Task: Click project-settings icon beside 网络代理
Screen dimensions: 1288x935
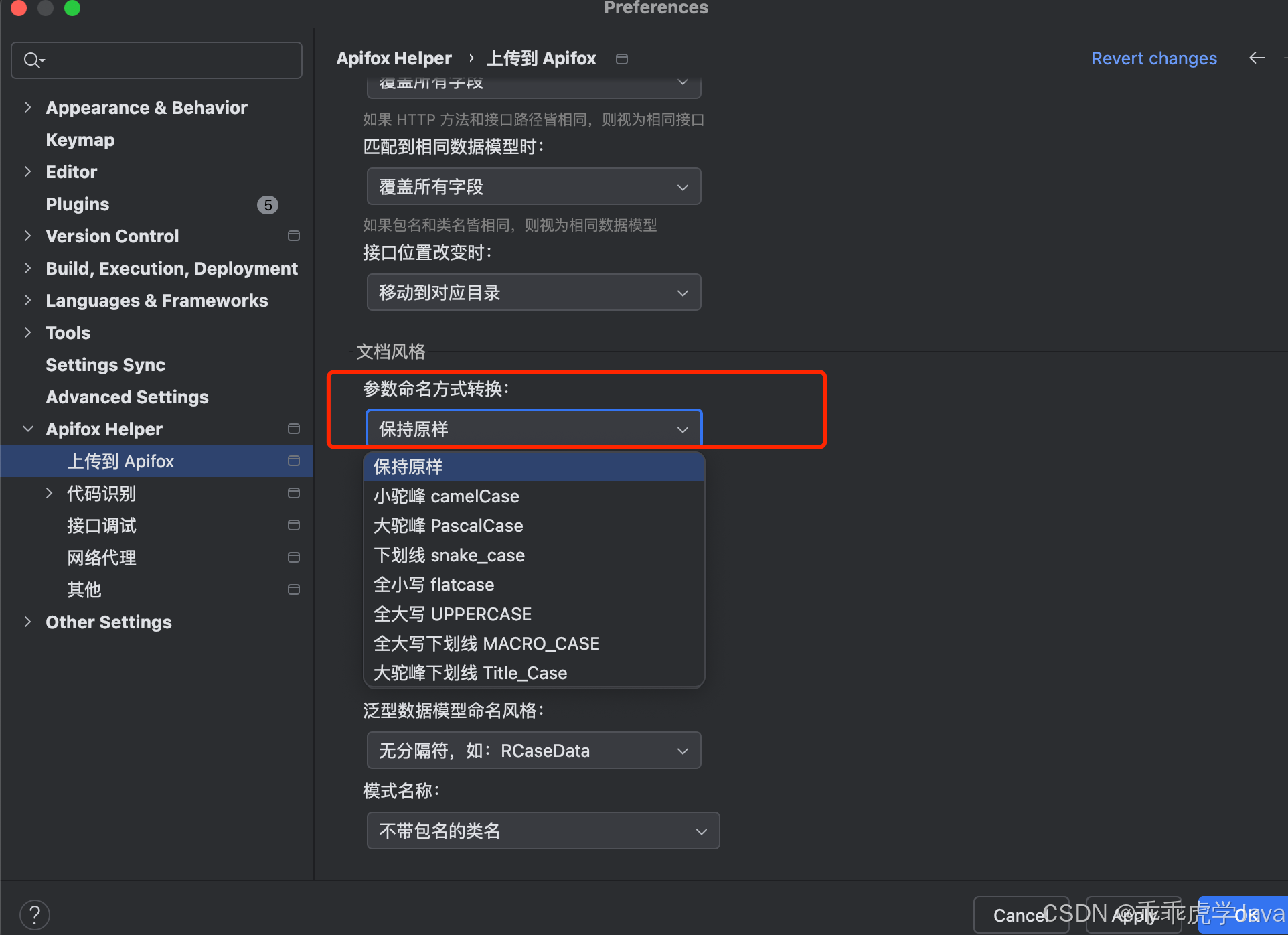Action: coord(293,557)
